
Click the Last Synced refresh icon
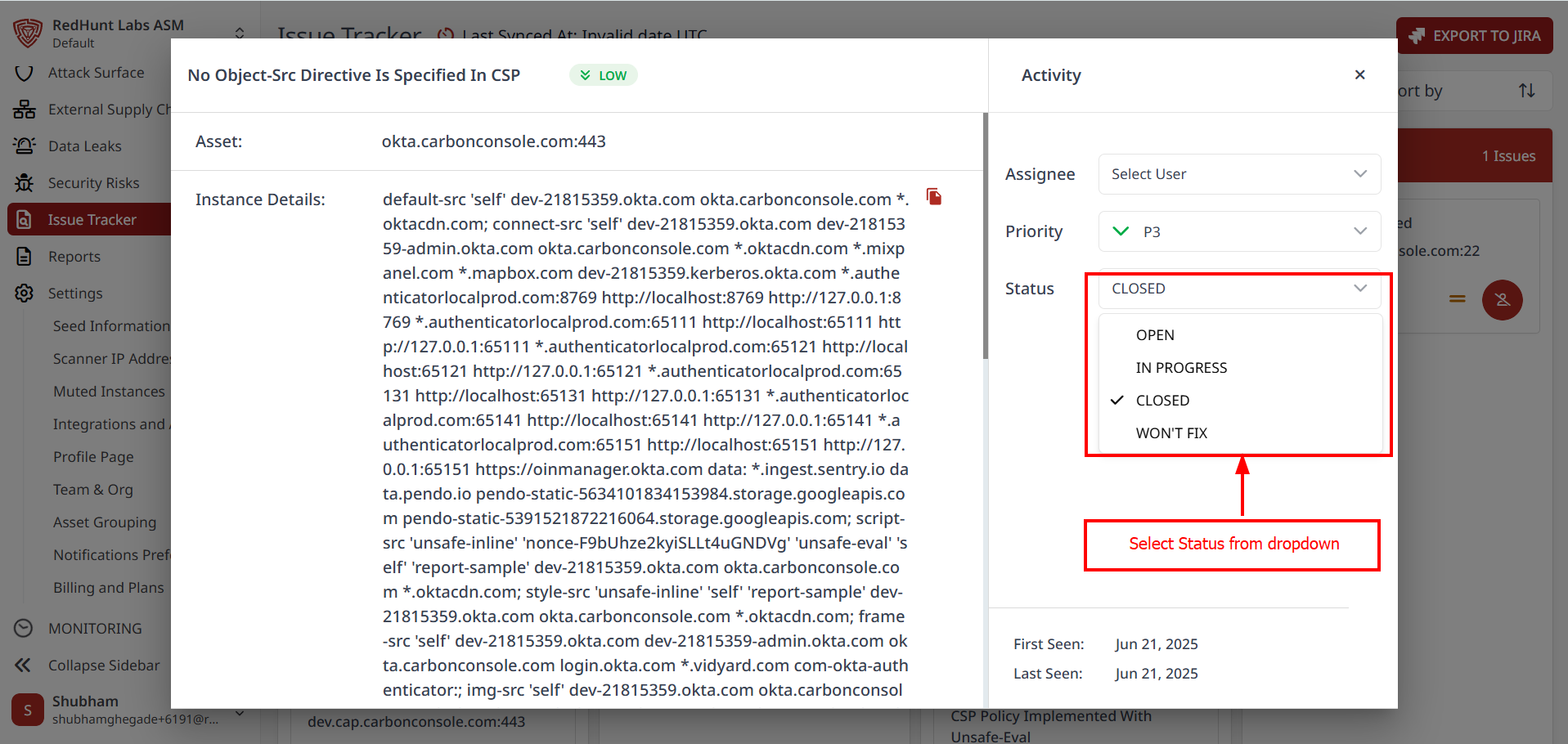(446, 36)
